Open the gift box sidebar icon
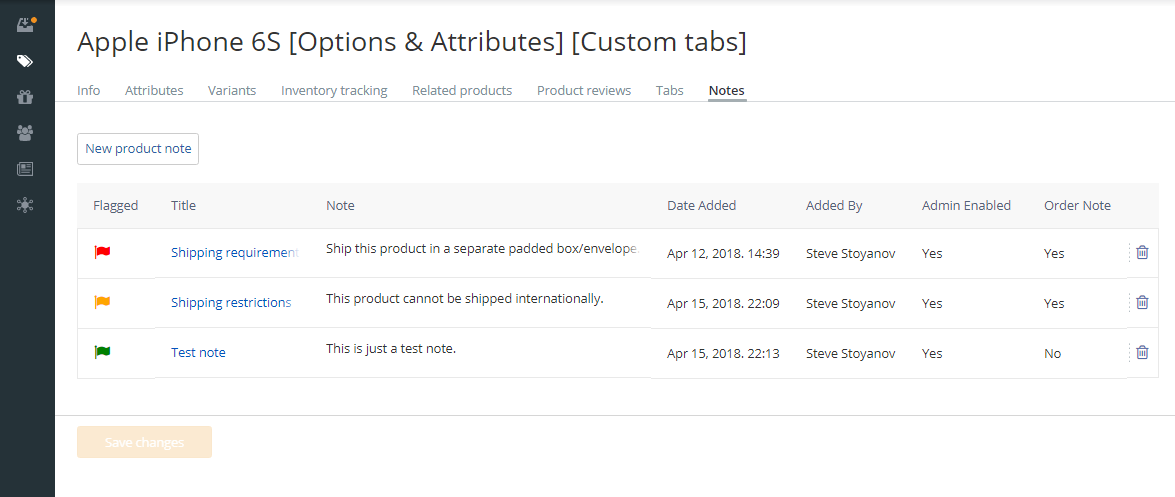Viewport: 1175px width, 497px height. click(25, 97)
